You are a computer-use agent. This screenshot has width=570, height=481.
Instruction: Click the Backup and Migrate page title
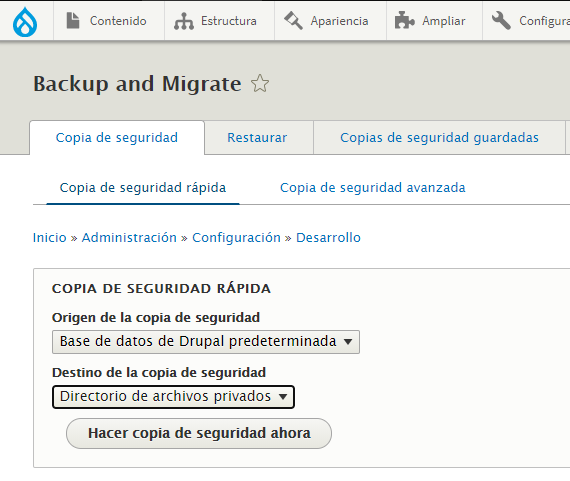(x=137, y=84)
